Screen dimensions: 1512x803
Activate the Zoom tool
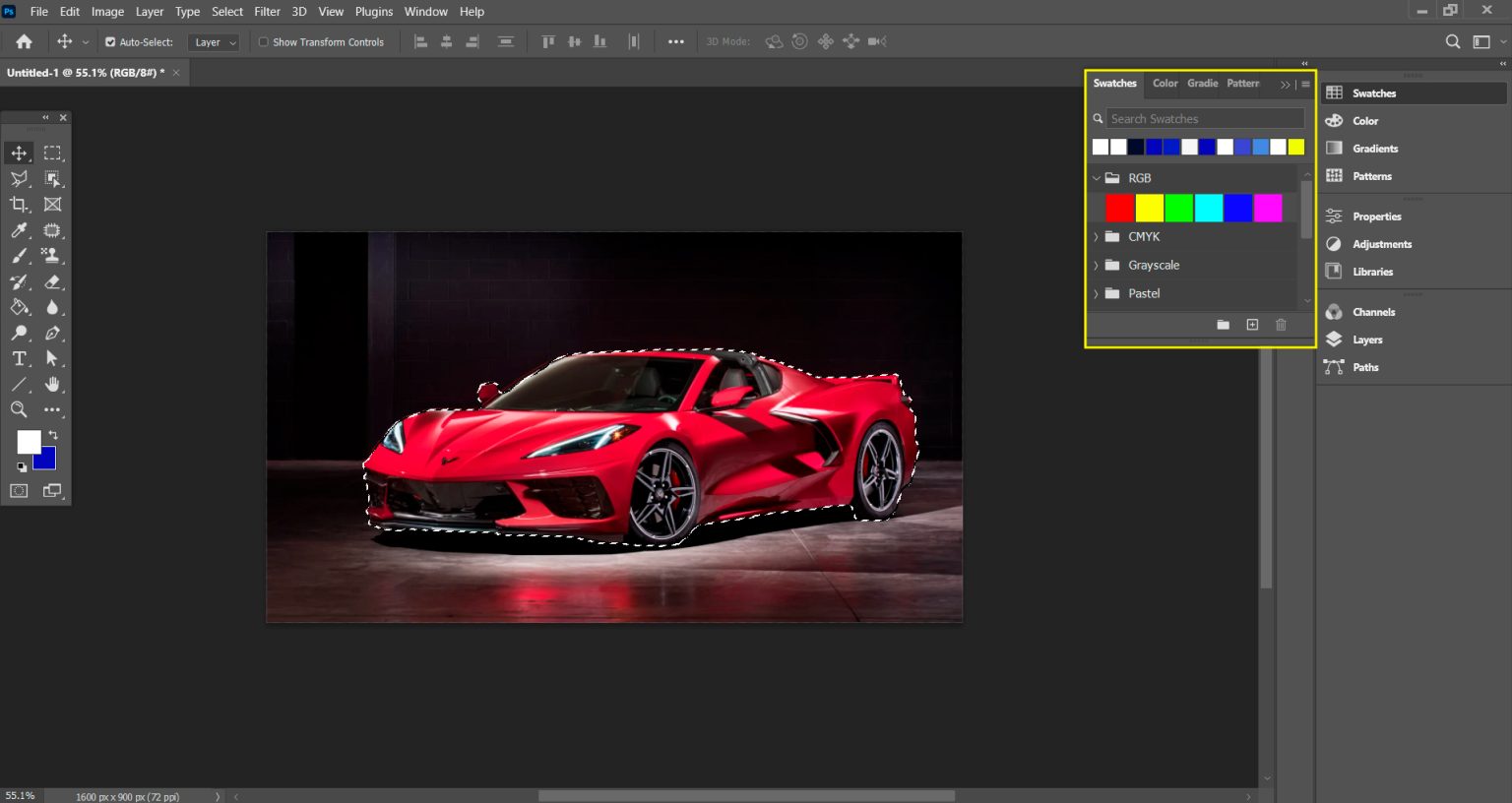coord(19,409)
